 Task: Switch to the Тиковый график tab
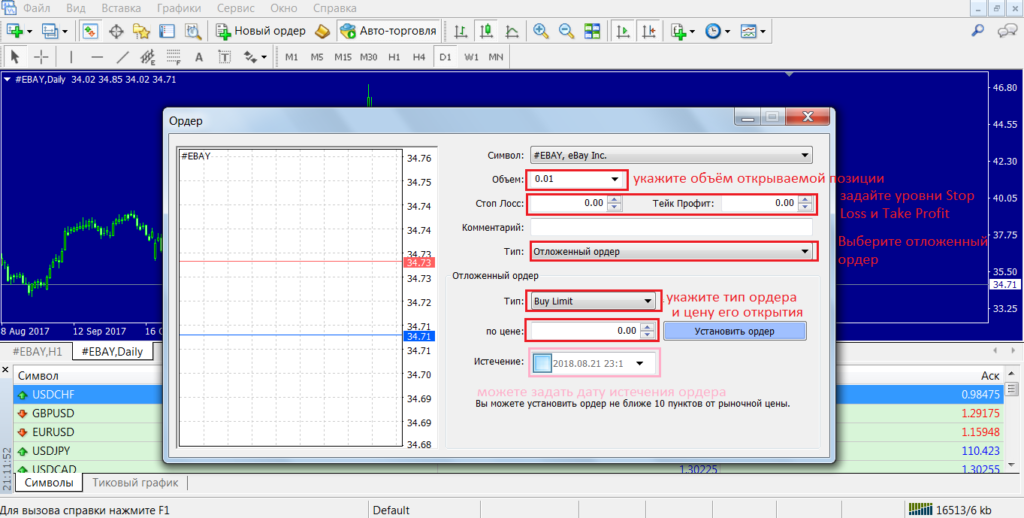click(x=135, y=483)
